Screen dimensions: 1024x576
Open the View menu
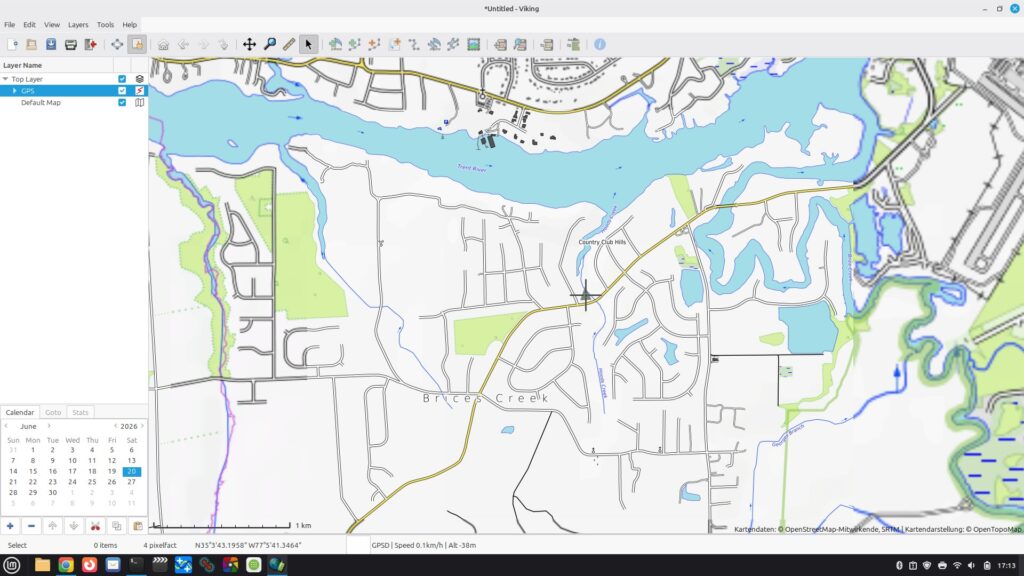point(52,25)
